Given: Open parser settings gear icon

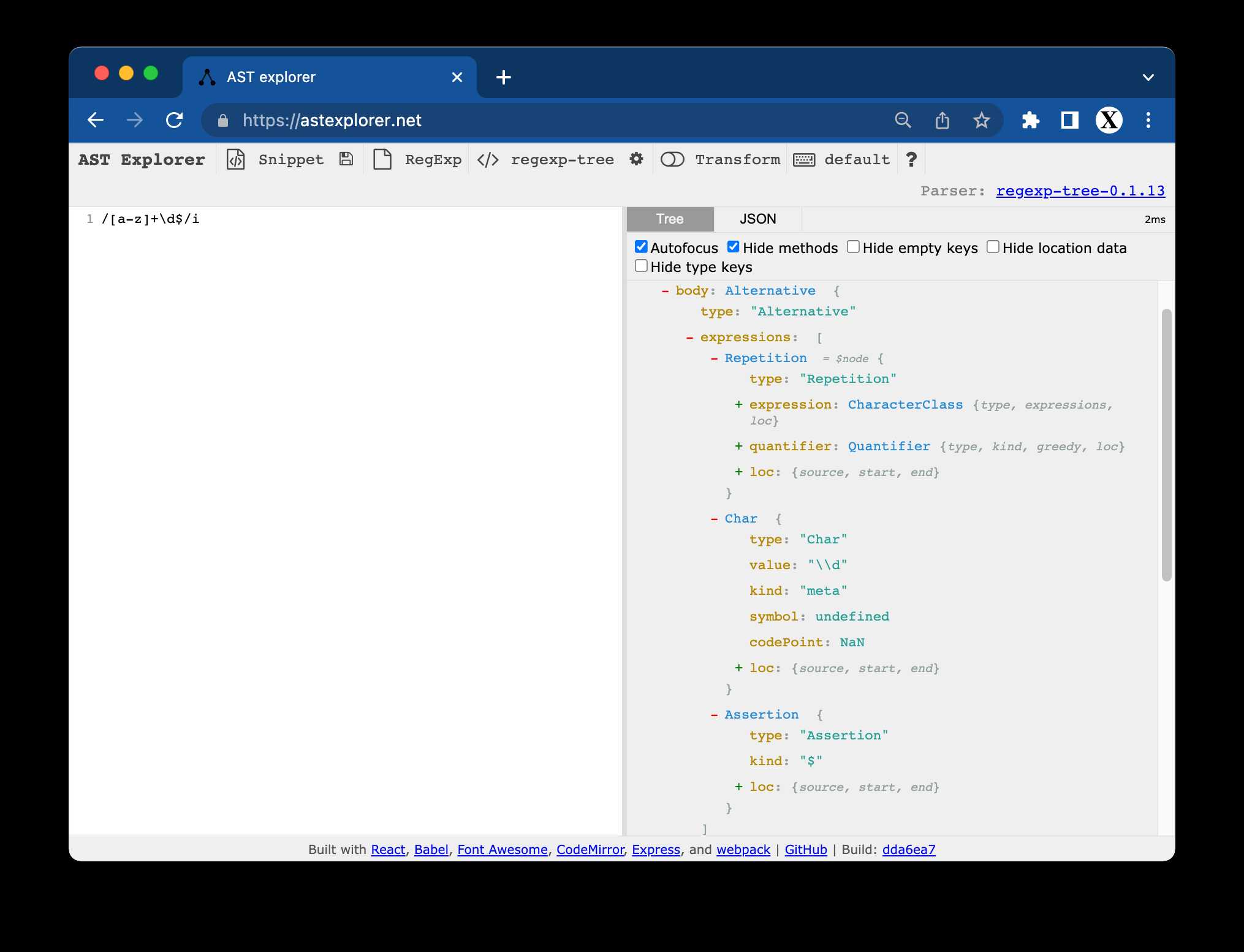Looking at the screenshot, I should (636, 159).
